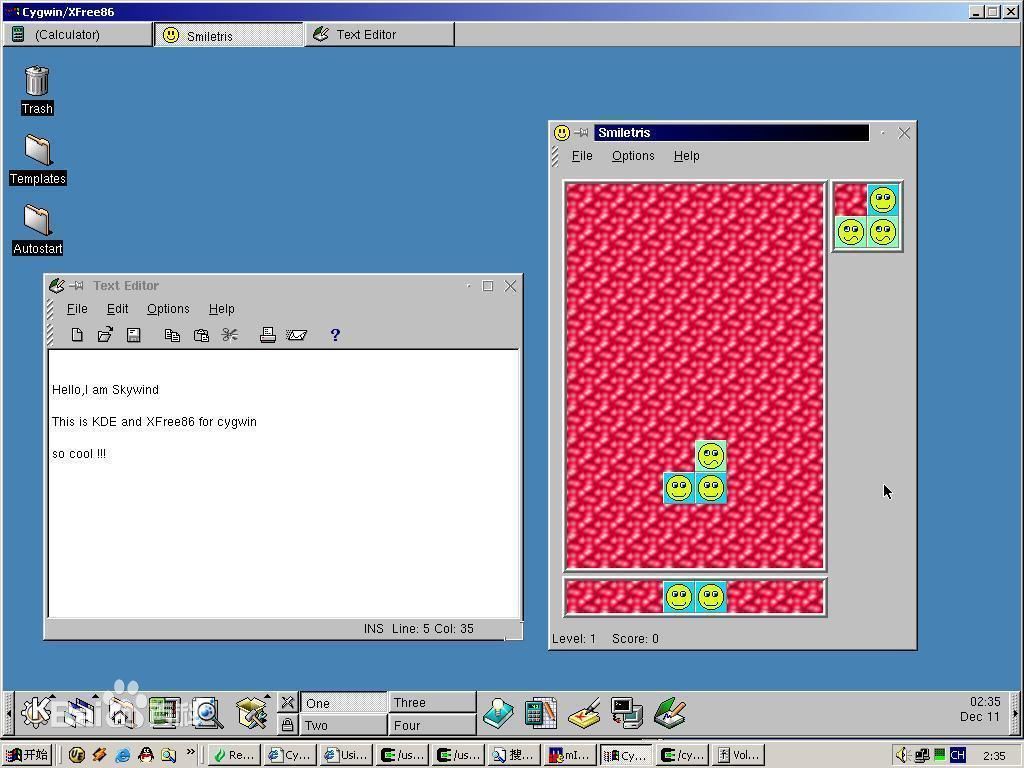This screenshot has width=1024, height=768.
Task: Open the Edit menu in Text Editor
Action: tap(118, 309)
